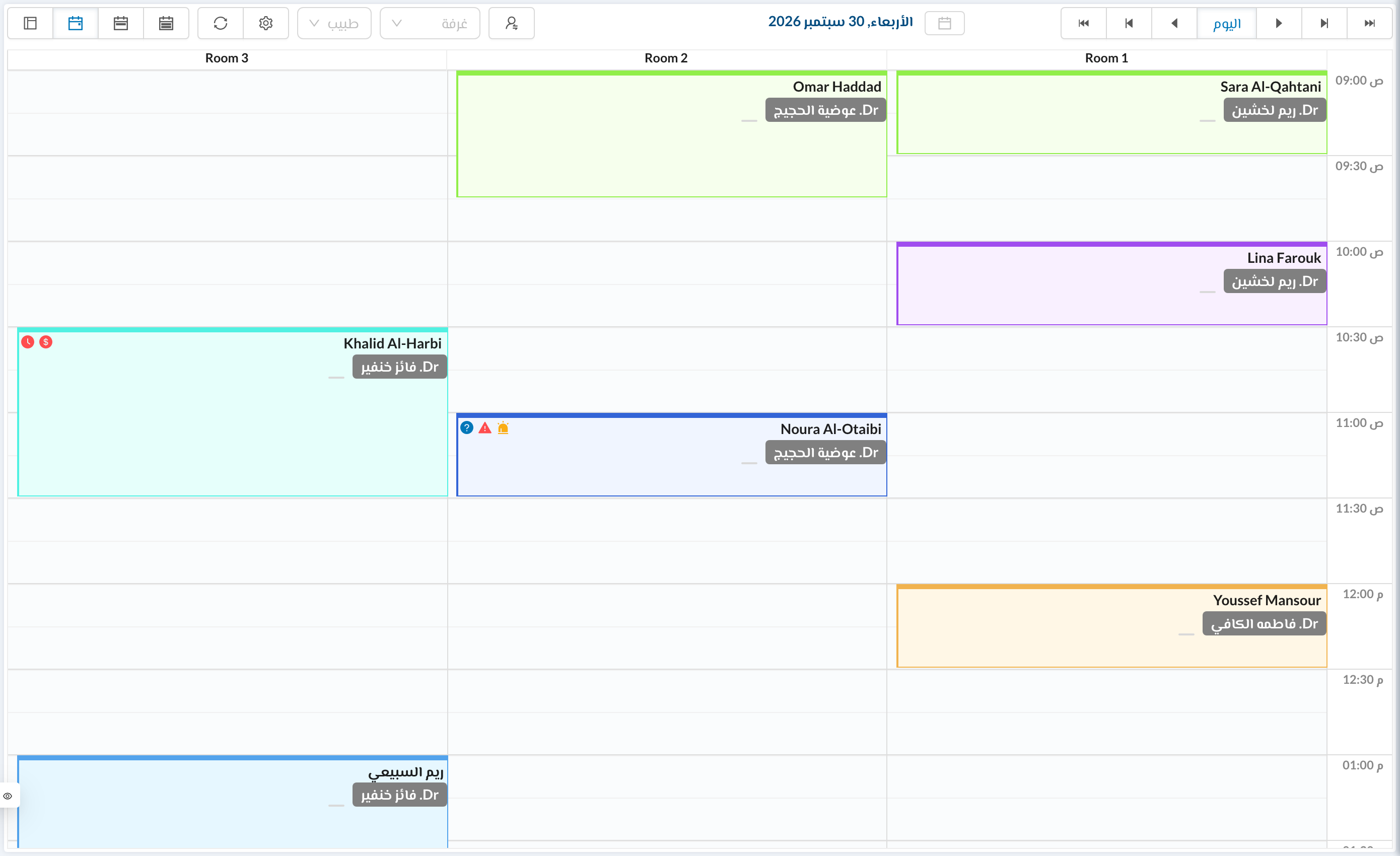Expand the طبيب doctor dropdown
The height and width of the screenshot is (856, 1400).
[x=334, y=23]
